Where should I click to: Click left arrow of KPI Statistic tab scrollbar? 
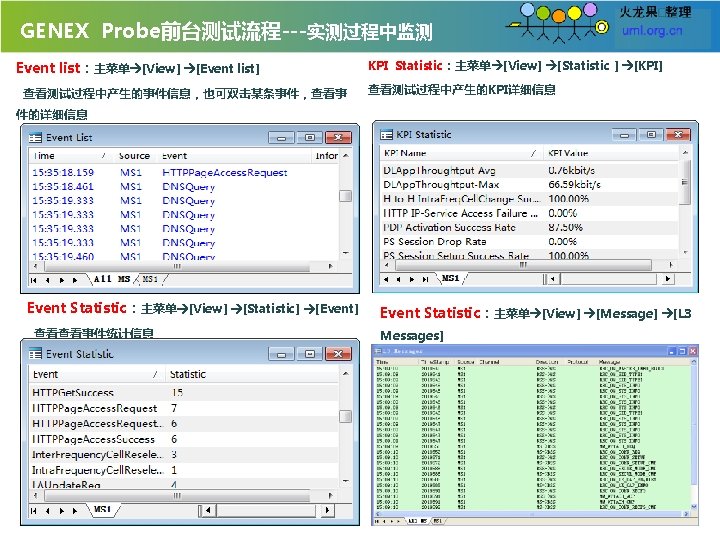[553, 279]
